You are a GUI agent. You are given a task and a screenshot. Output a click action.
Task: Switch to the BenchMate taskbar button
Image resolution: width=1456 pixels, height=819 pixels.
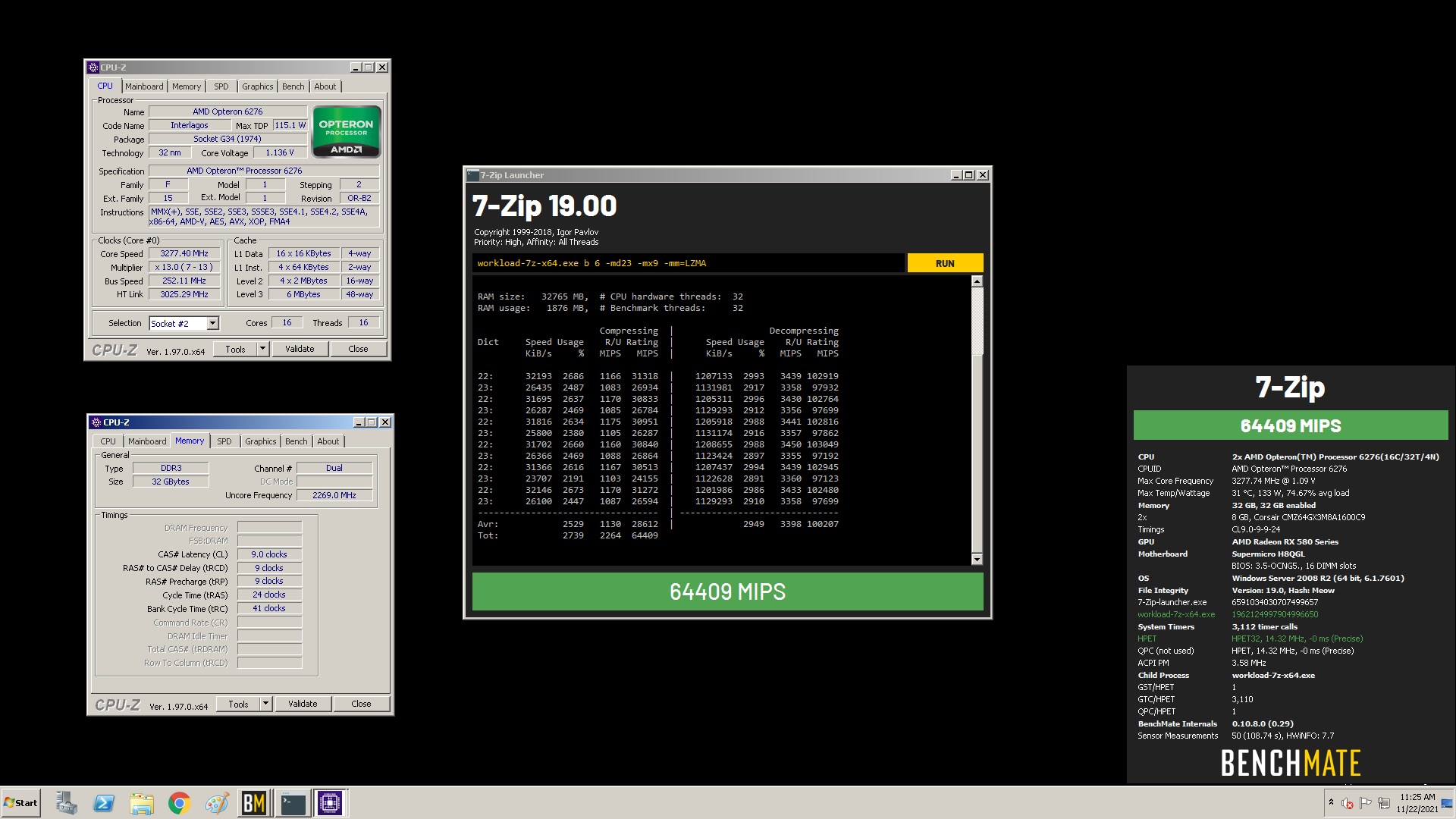[254, 803]
